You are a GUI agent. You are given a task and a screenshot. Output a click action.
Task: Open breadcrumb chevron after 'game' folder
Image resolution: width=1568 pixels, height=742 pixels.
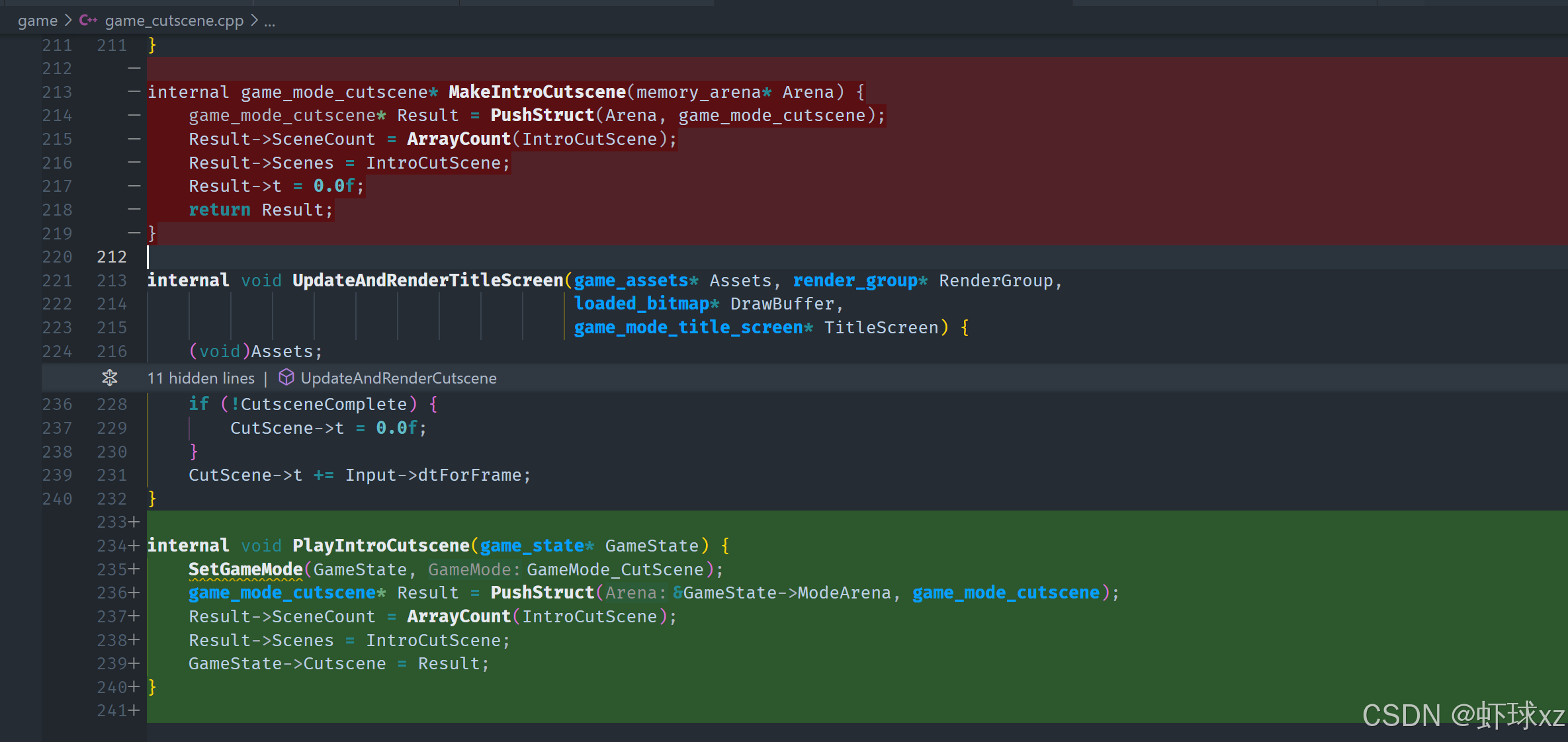(68, 21)
